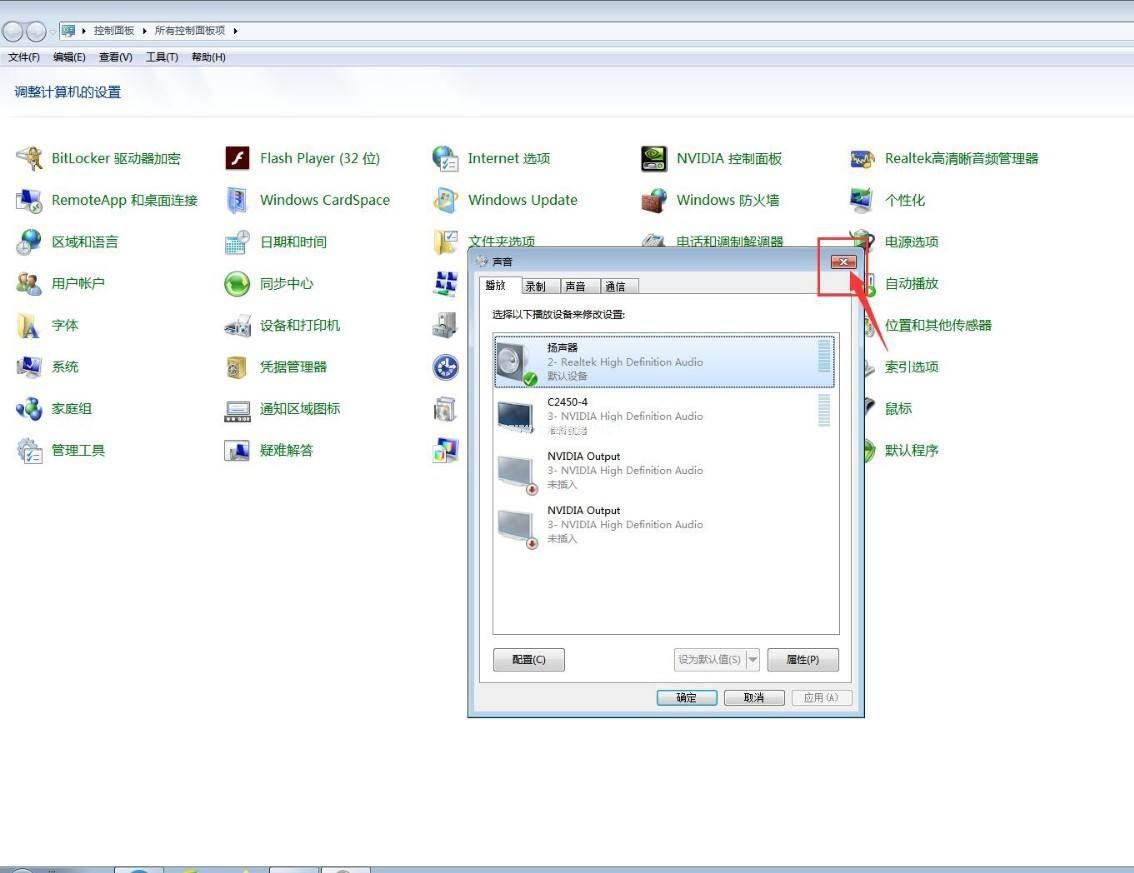Select the 播放 tab

click(x=499, y=286)
